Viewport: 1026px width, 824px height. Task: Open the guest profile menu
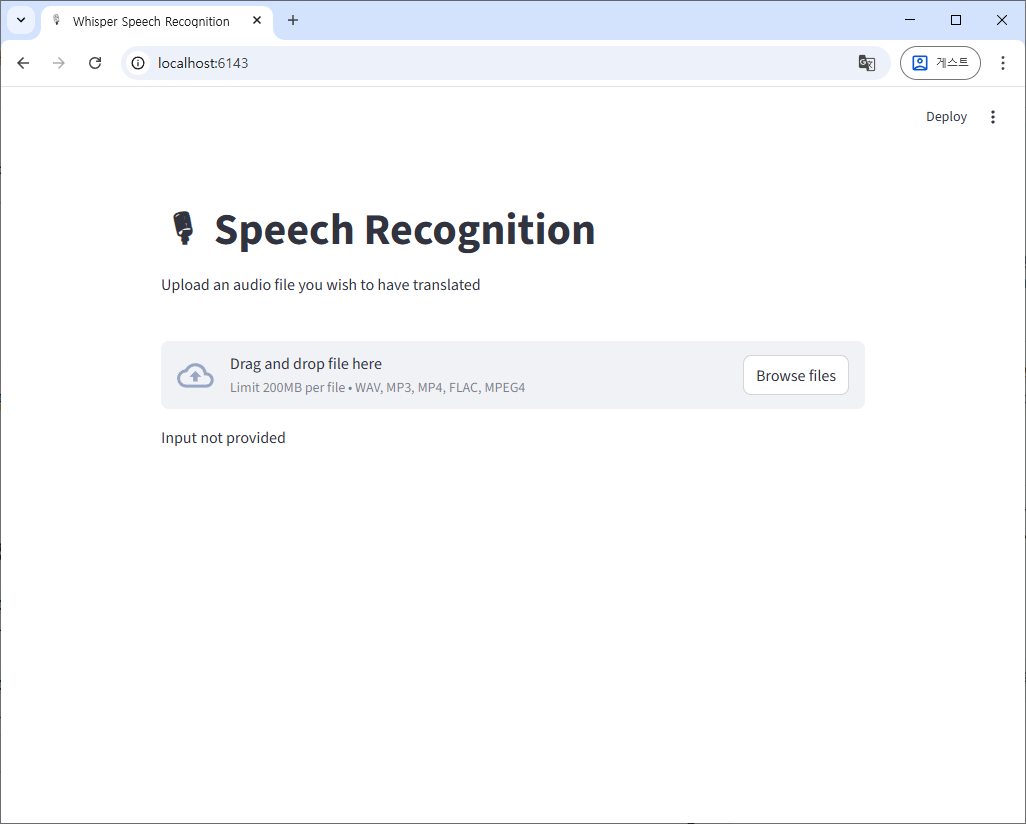pyautogui.click(x=939, y=63)
